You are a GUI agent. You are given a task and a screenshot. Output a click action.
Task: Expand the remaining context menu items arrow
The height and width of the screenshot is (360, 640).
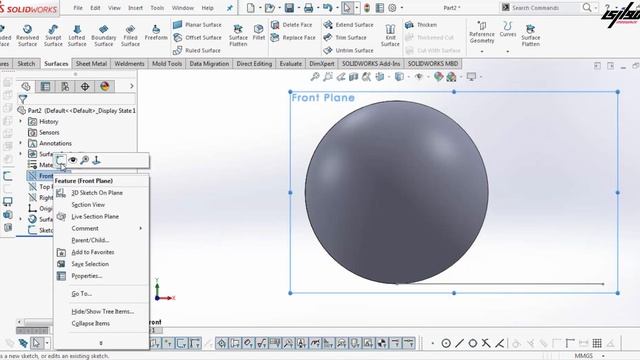click(x=101, y=343)
